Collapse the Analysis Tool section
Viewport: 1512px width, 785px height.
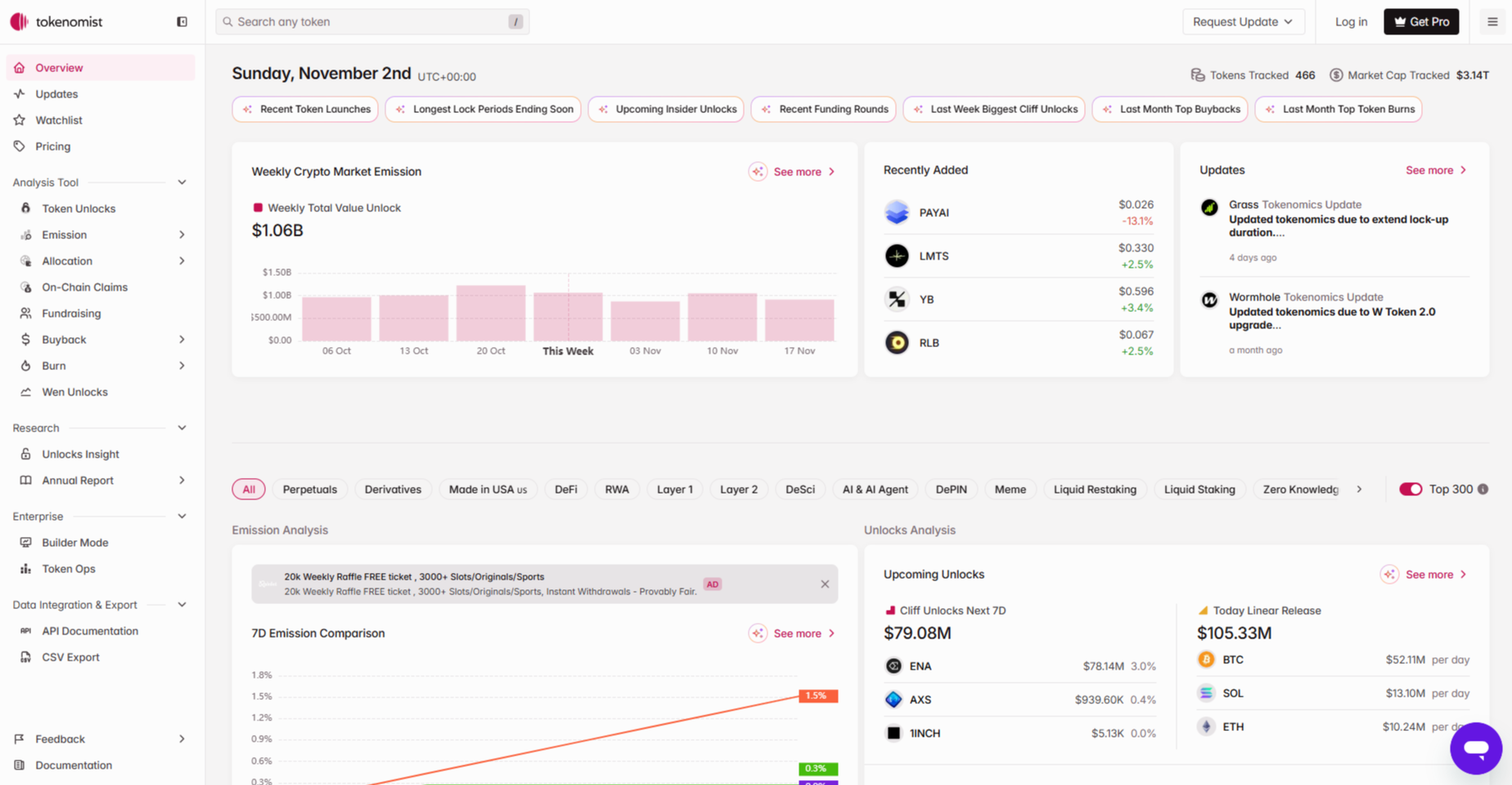pos(182,183)
